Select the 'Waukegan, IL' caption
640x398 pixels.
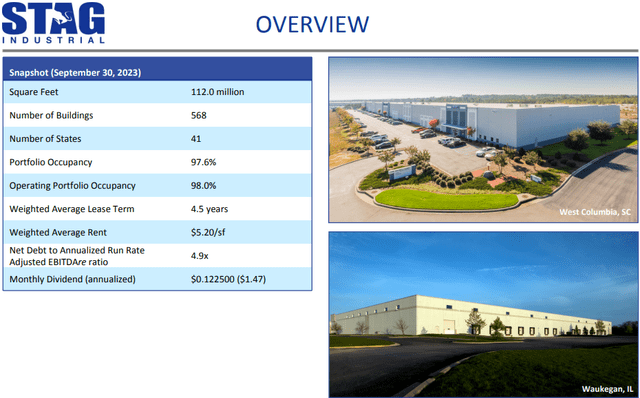coord(607,389)
